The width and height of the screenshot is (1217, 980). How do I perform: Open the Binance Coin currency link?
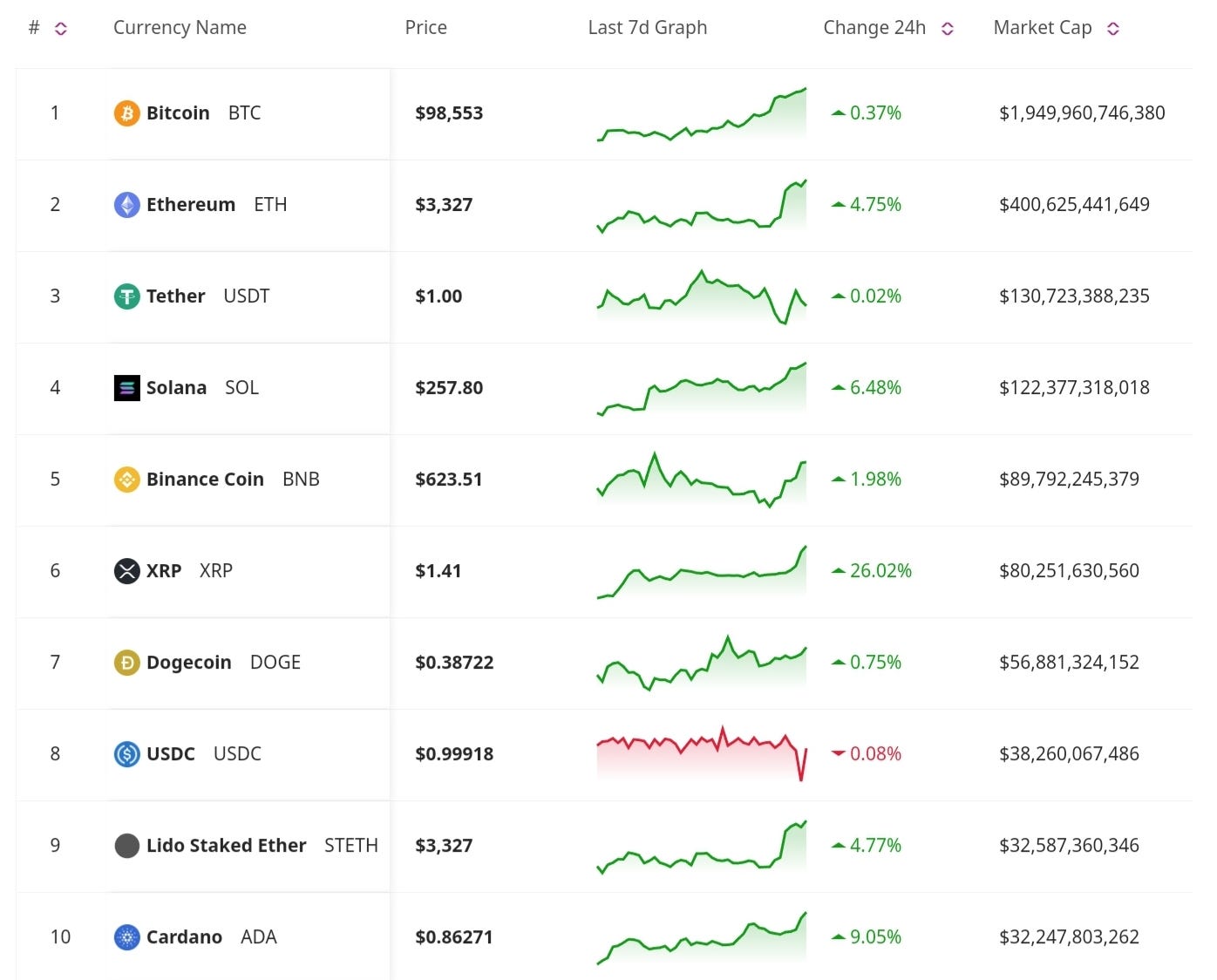[205, 480]
